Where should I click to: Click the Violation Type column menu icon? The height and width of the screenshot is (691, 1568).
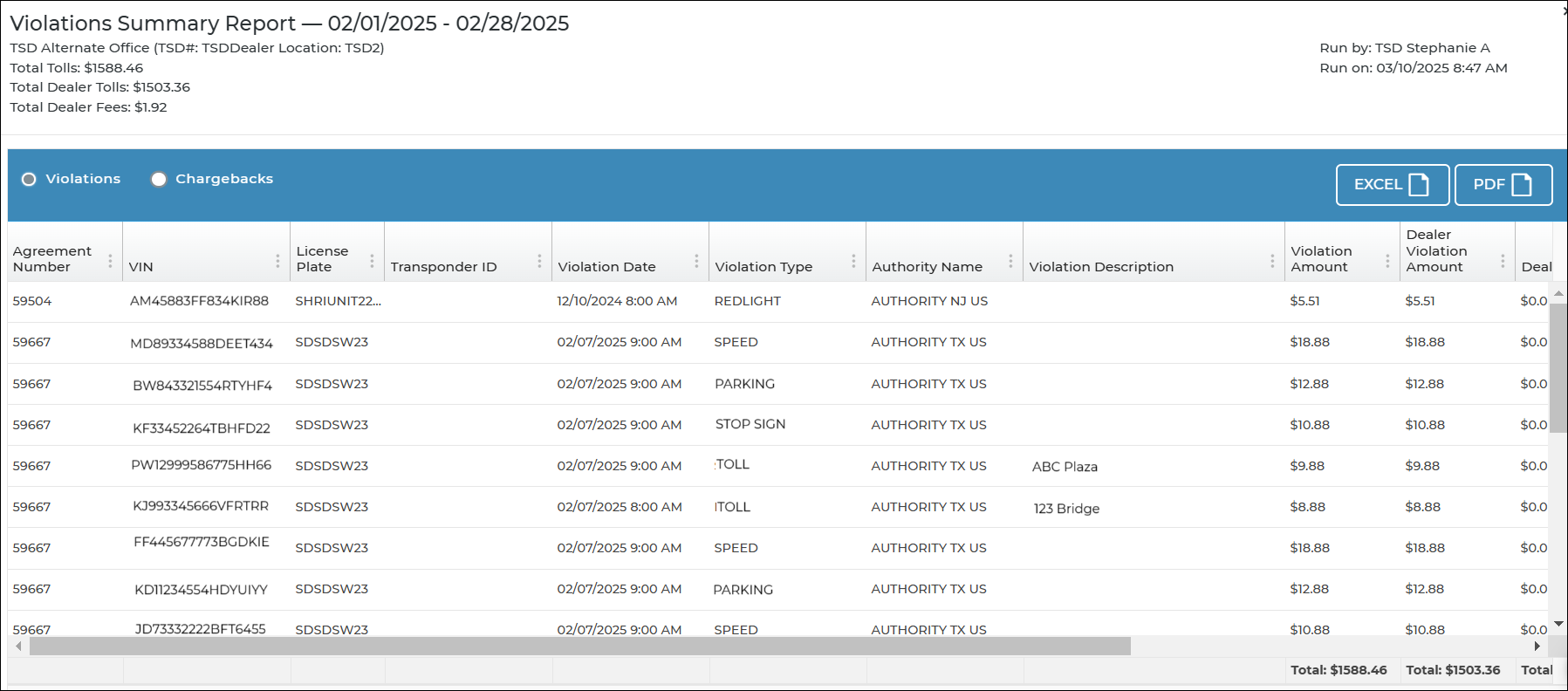(x=853, y=261)
